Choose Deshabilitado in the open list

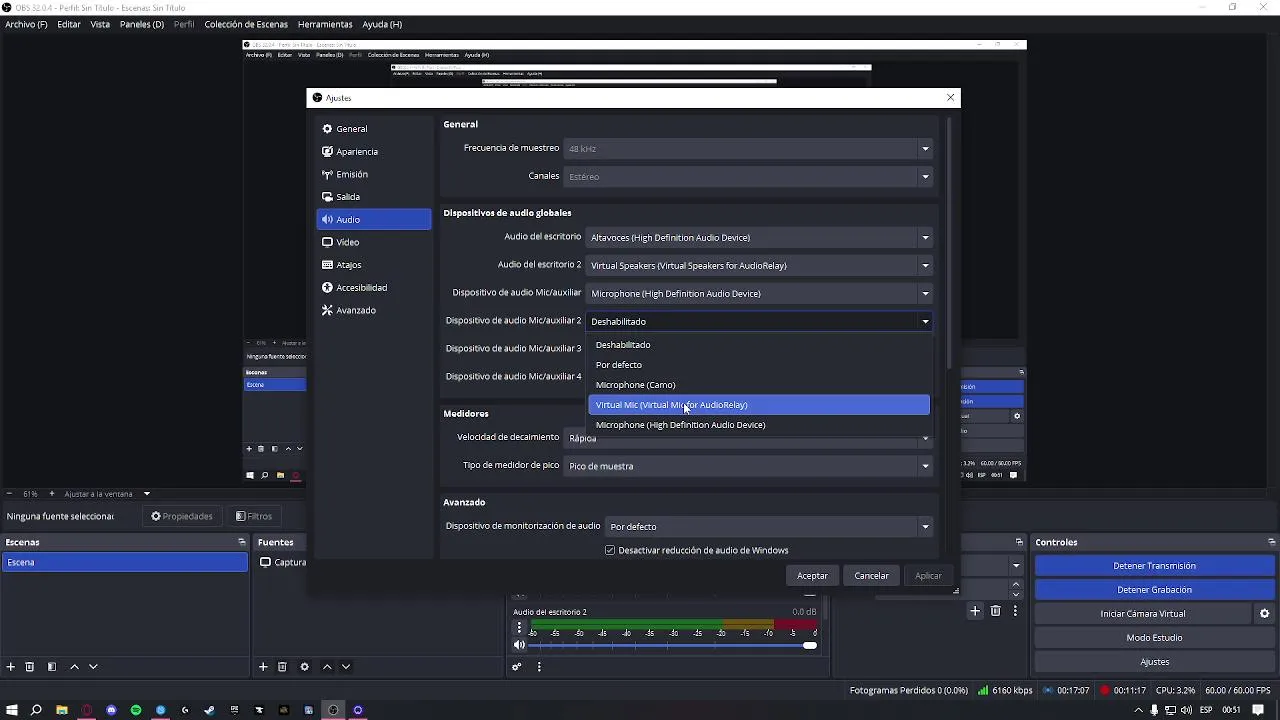click(759, 345)
